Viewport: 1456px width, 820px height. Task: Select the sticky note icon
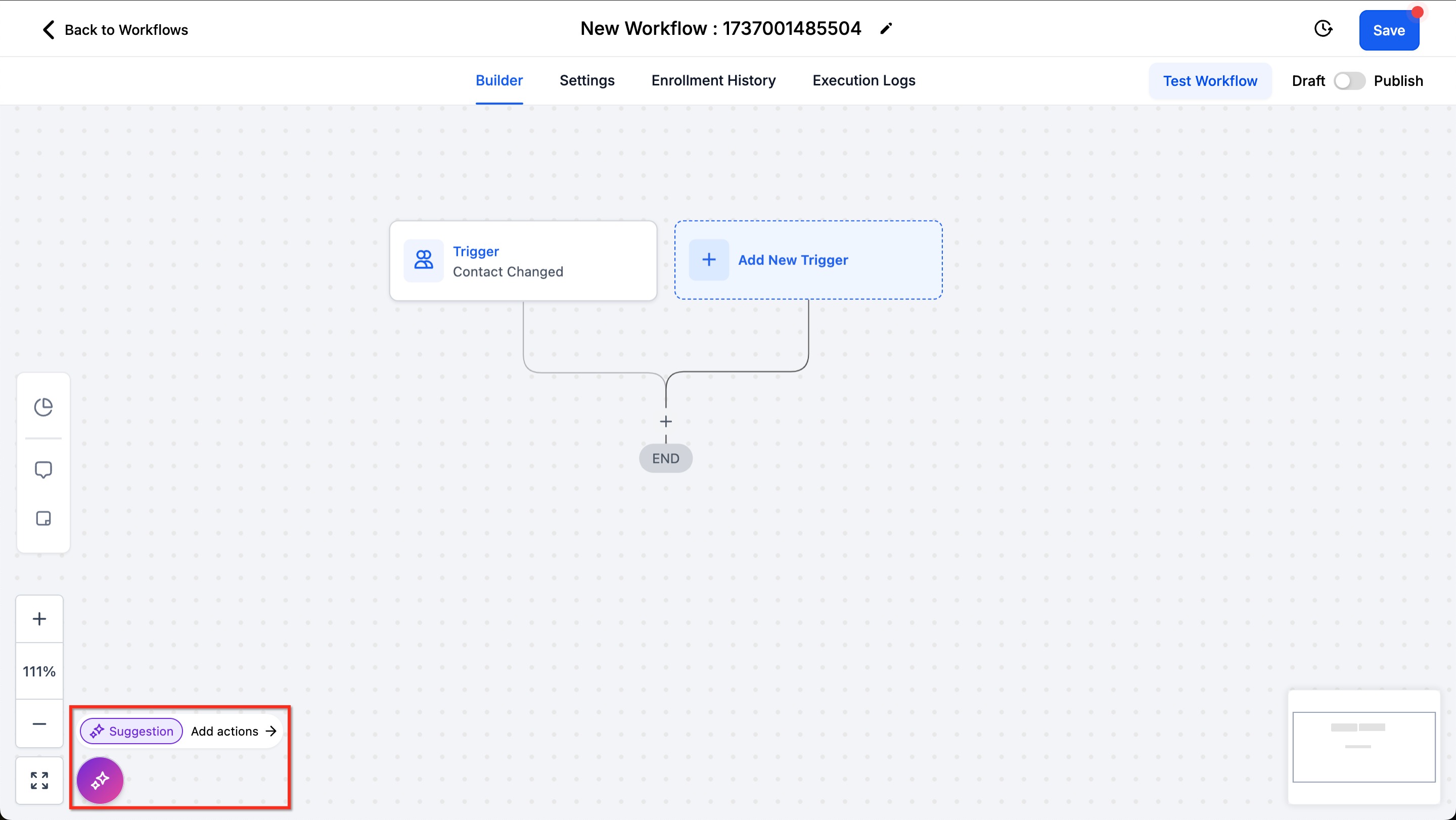[x=43, y=518]
